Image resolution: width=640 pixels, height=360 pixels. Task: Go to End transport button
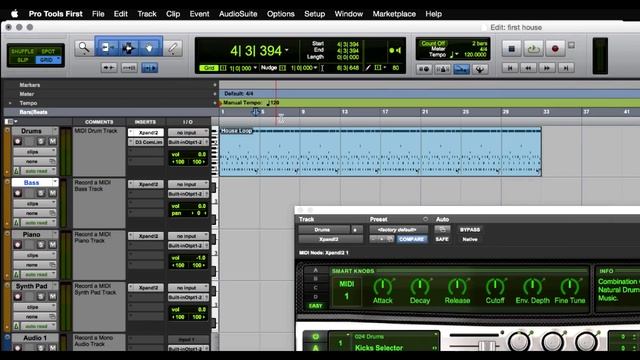pos(566,68)
